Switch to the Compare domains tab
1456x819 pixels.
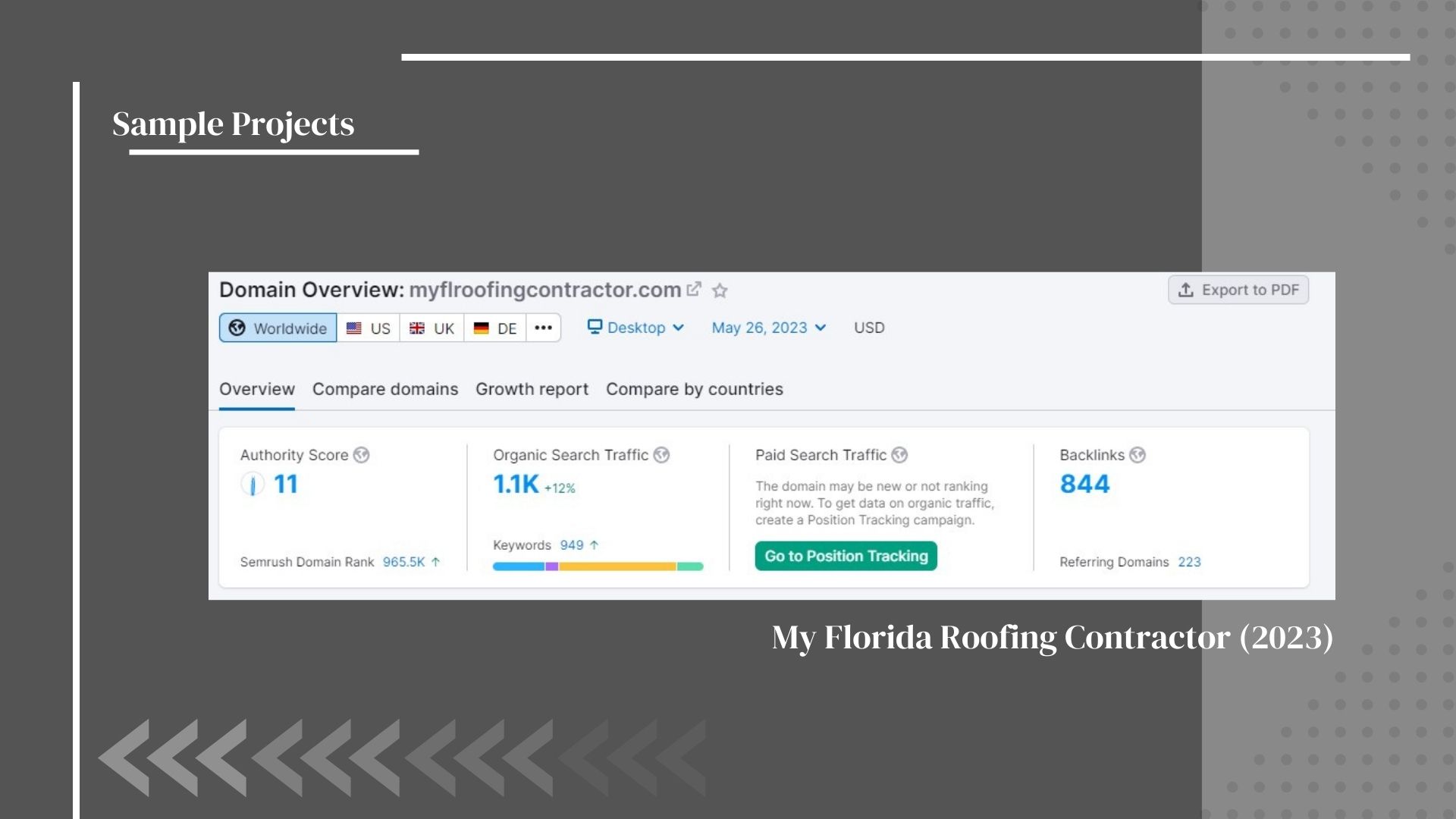385,389
